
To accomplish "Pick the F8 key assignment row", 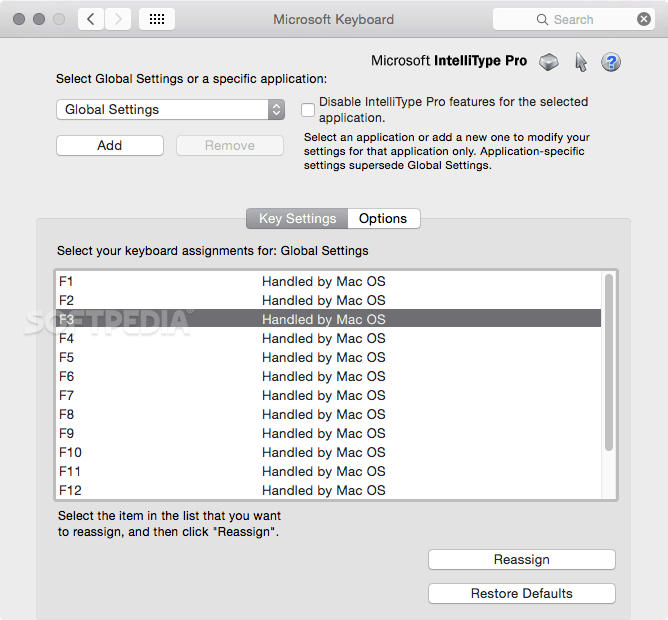I will [328, 414].
